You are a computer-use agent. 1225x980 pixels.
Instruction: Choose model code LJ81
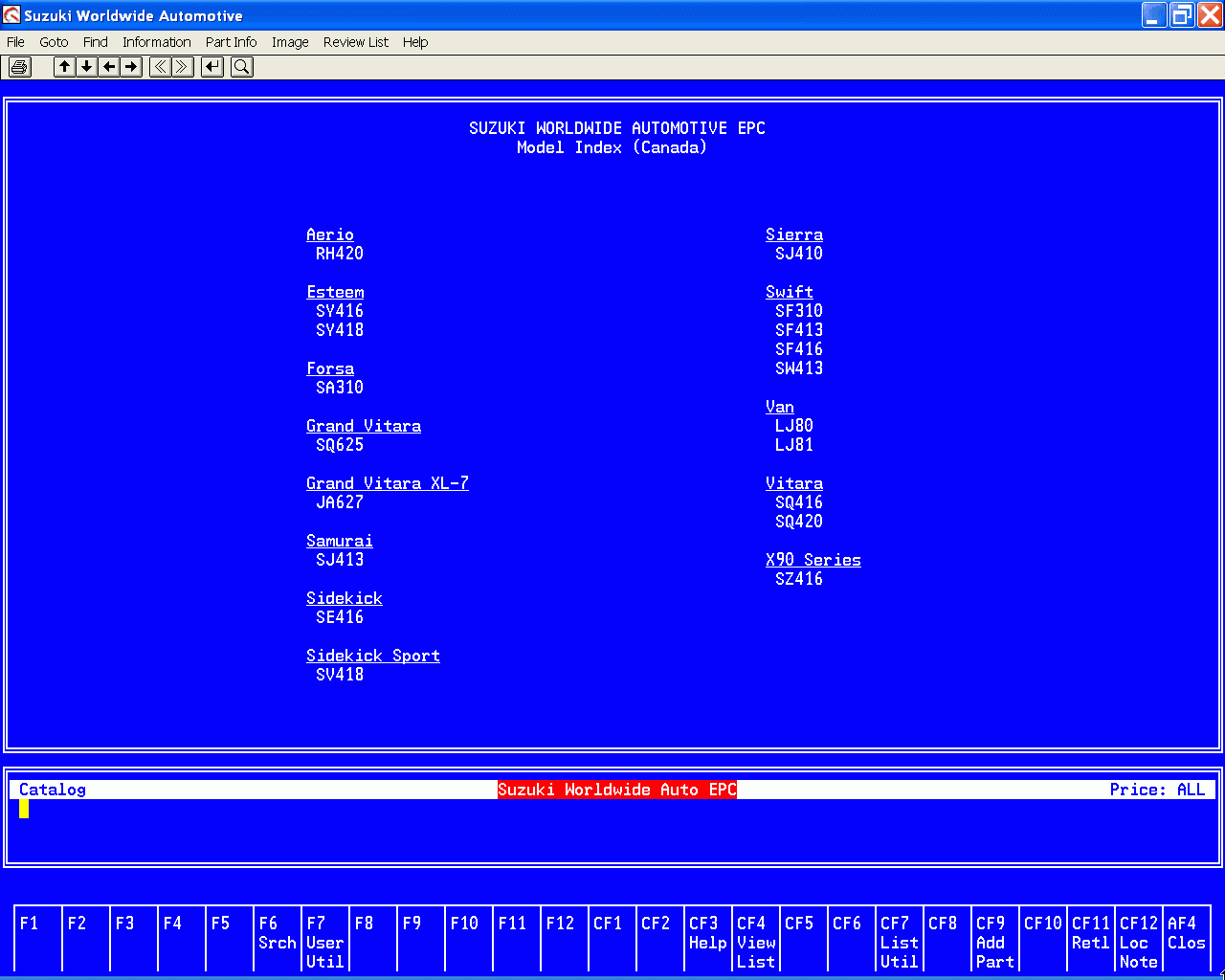pos(794,445)
